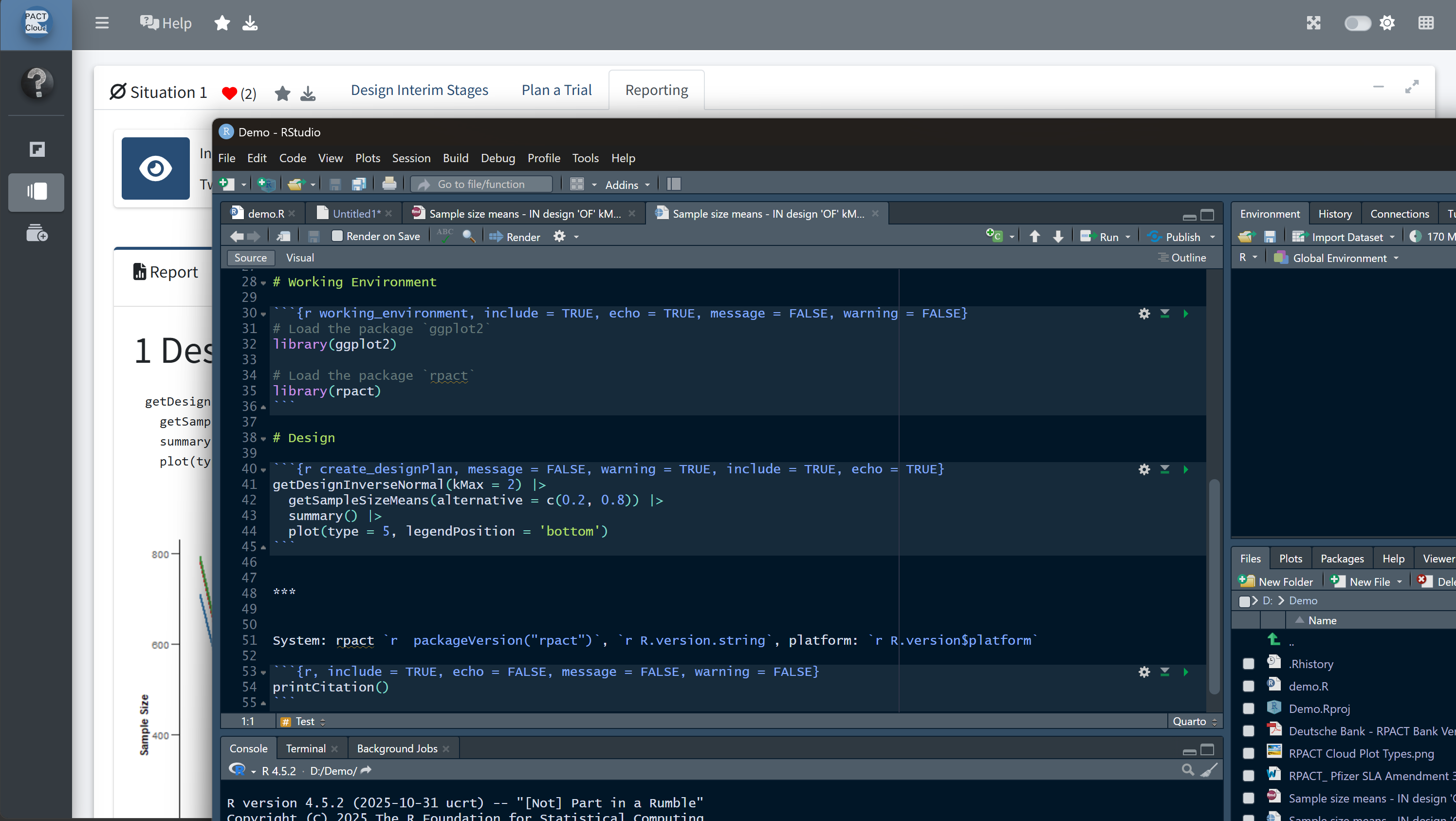The width and height of the screenshot is (1456, 821).
Task: Click the Save All icon in RStudio toolbar
Action: (359, 185)
